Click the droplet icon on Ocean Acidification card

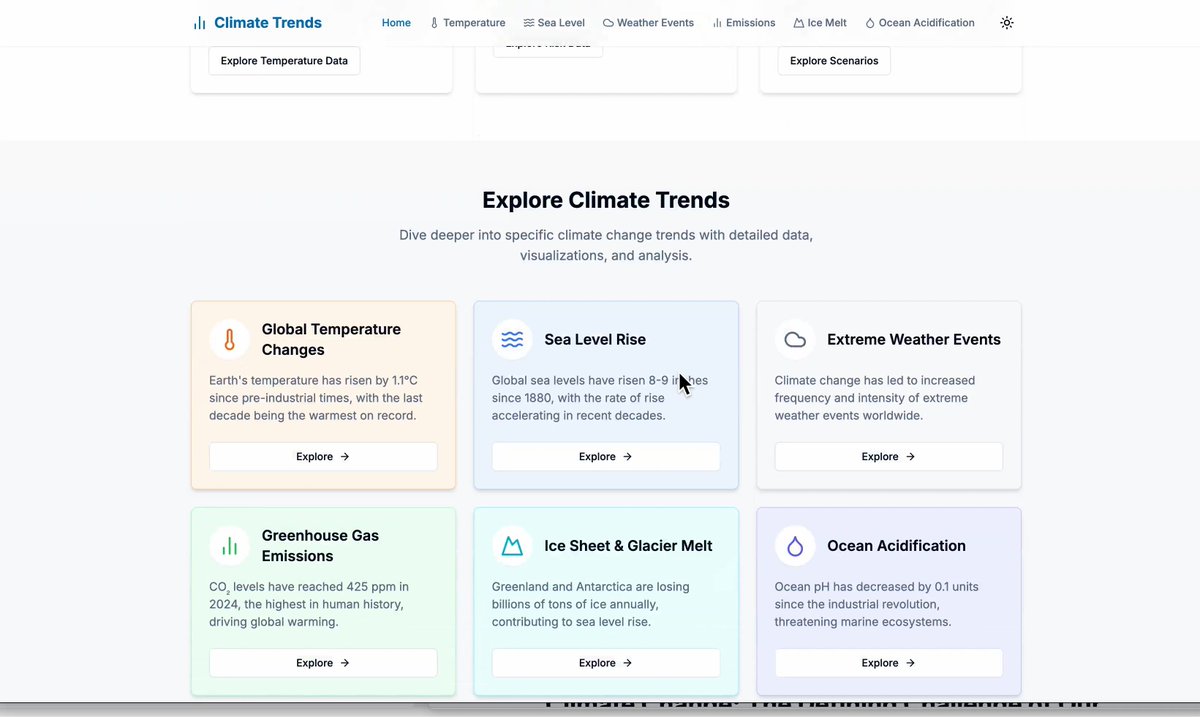[795, 546]
